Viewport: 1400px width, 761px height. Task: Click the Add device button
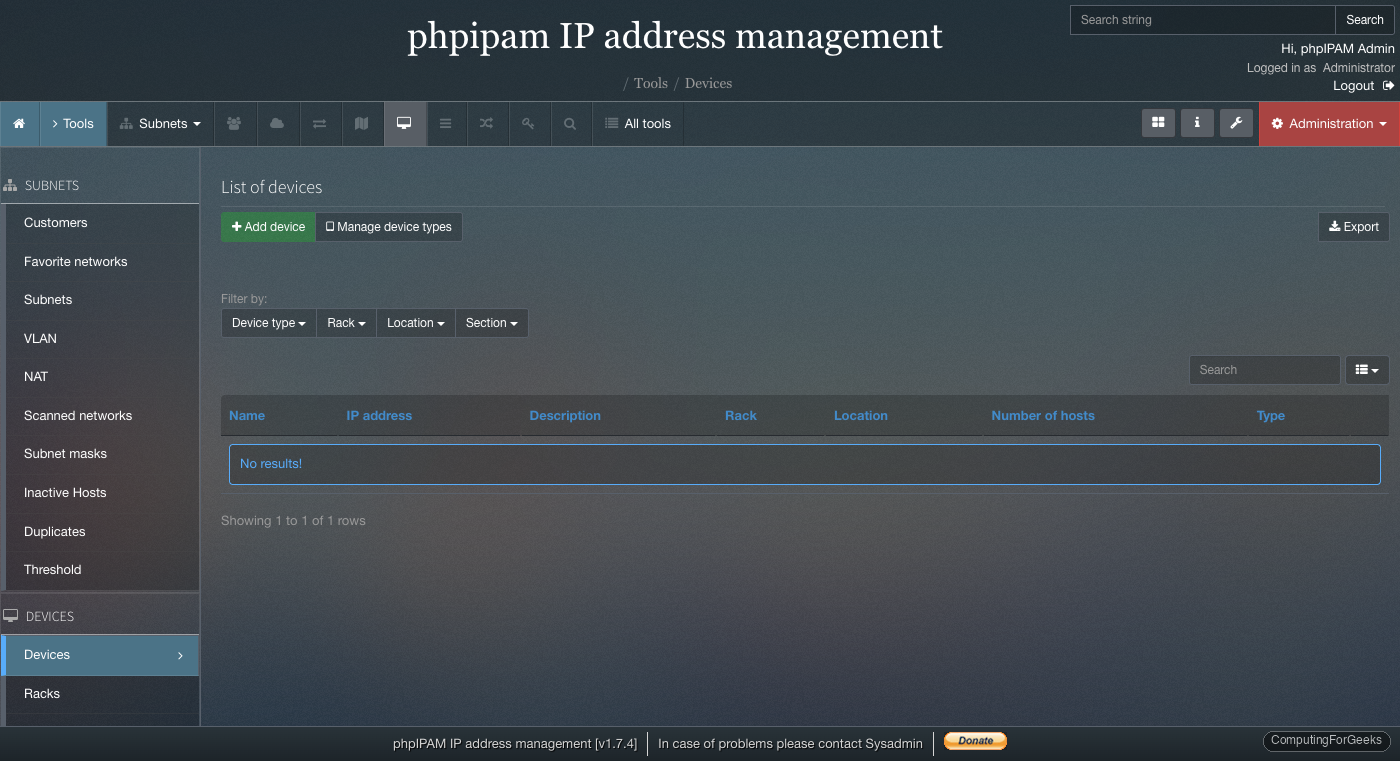[267, 227]
